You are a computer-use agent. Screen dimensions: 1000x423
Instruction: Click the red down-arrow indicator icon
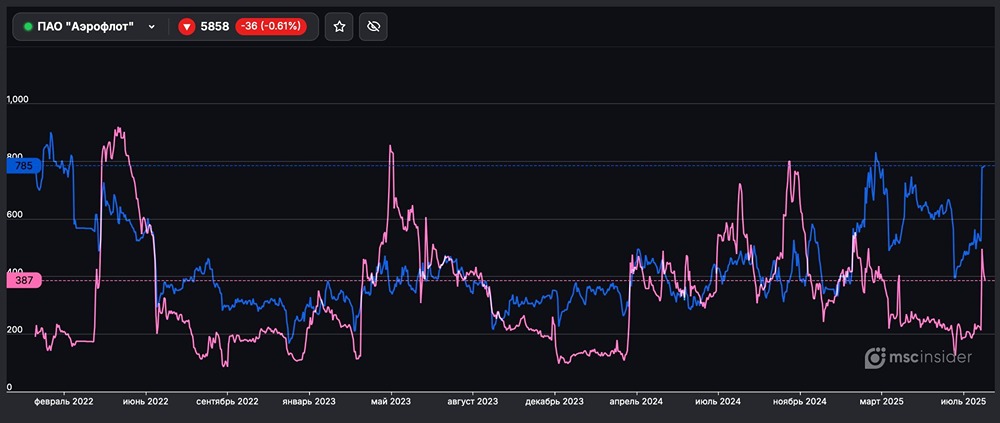(x=186, y=27)
